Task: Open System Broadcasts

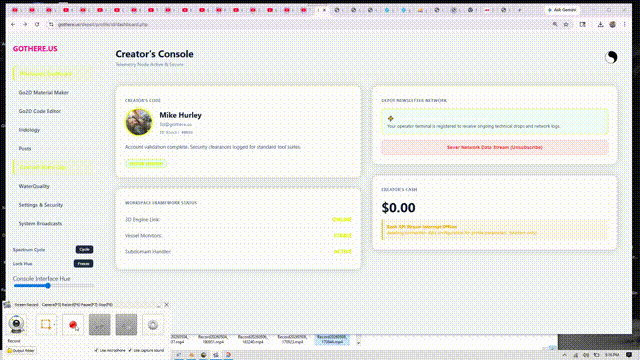Action: (40, 224)
